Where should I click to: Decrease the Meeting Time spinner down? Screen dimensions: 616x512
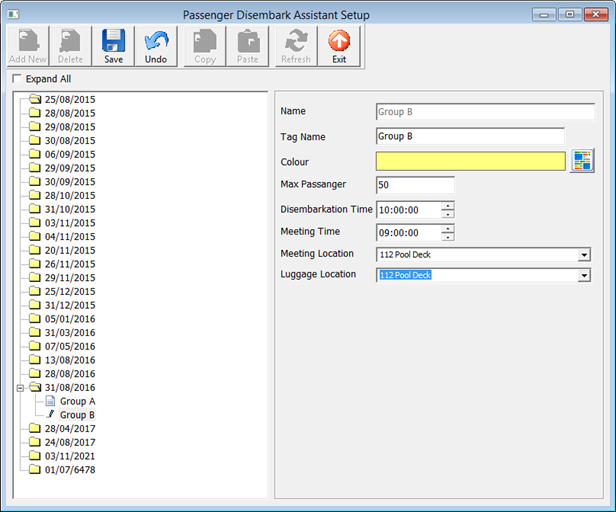(448, 237)
